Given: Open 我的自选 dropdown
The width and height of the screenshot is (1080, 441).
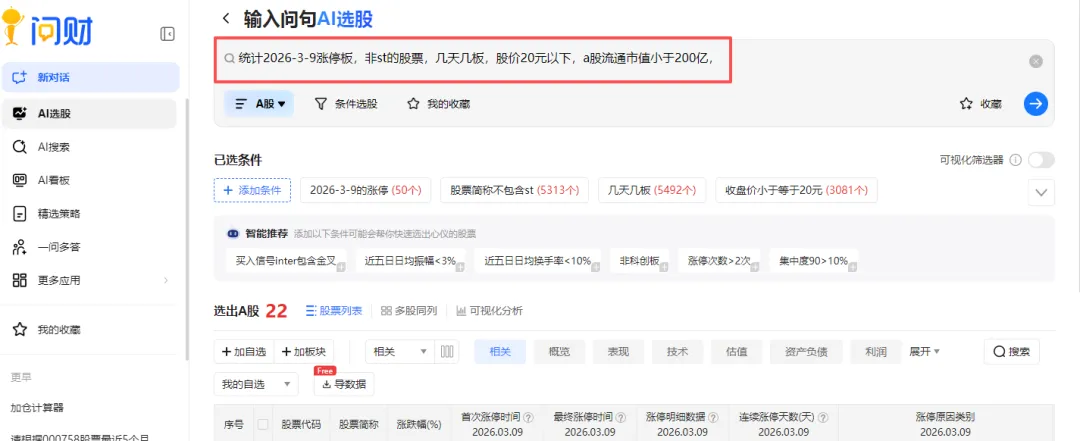Looking at the screenshot, I should point(256,384).
